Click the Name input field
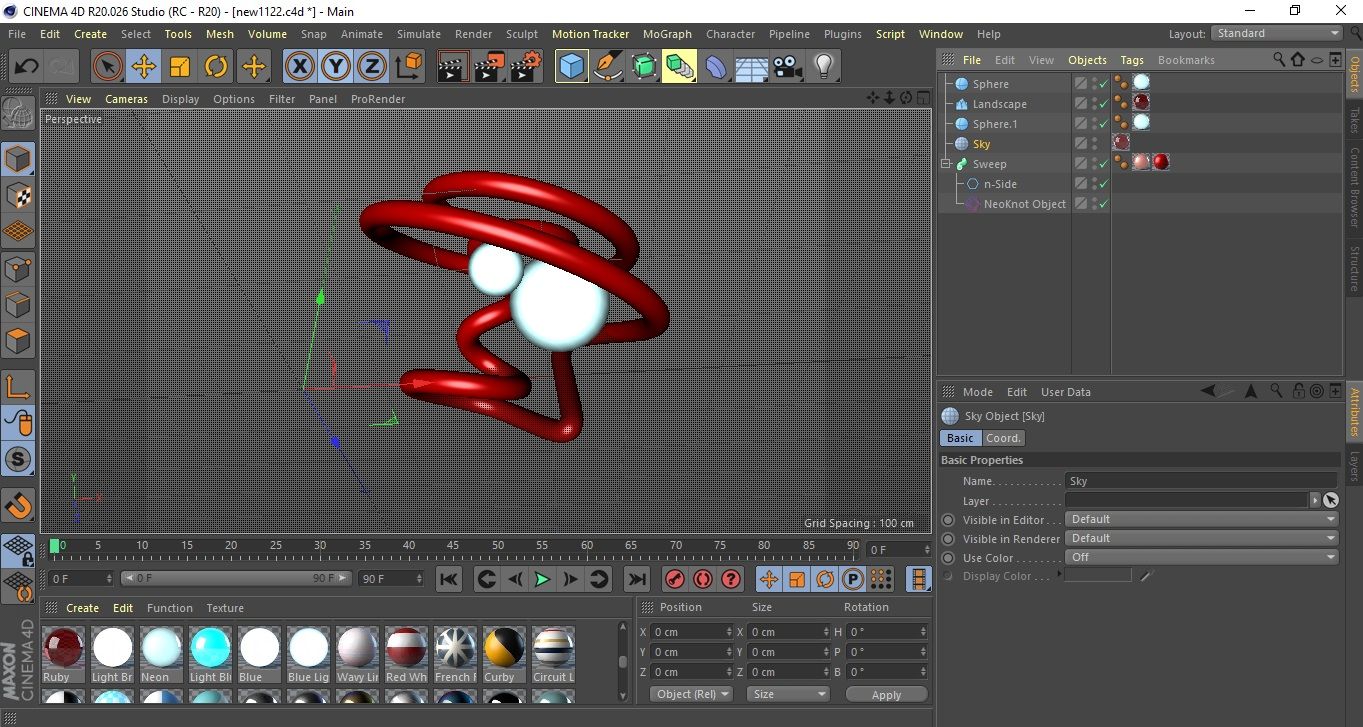 [x=1201, y=481]
